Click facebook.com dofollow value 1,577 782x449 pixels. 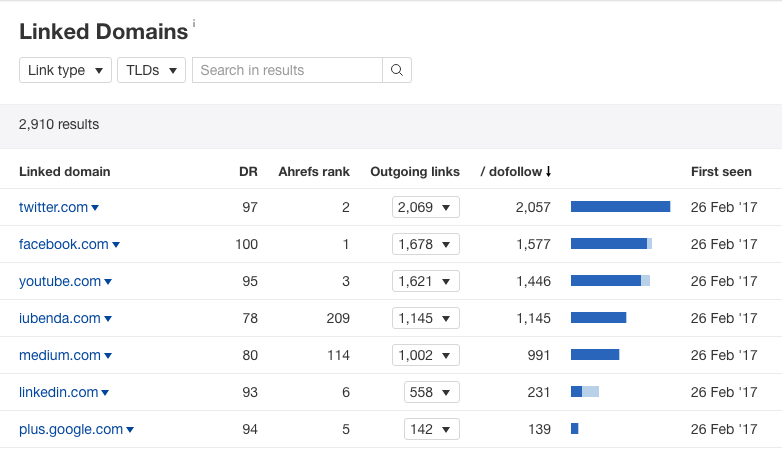coord(533,244)
